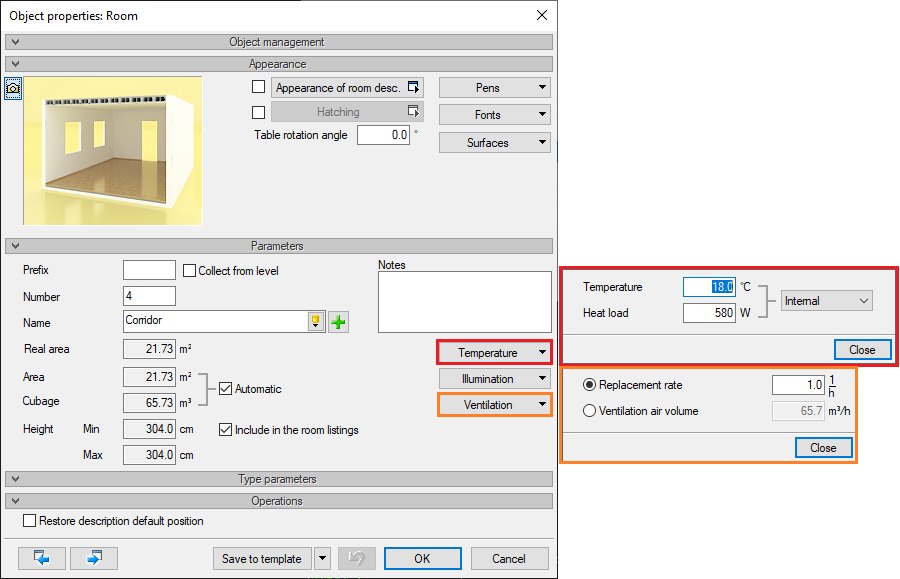Open Save to template arrow dropdown
900x579 pixels.
[323, 558]
